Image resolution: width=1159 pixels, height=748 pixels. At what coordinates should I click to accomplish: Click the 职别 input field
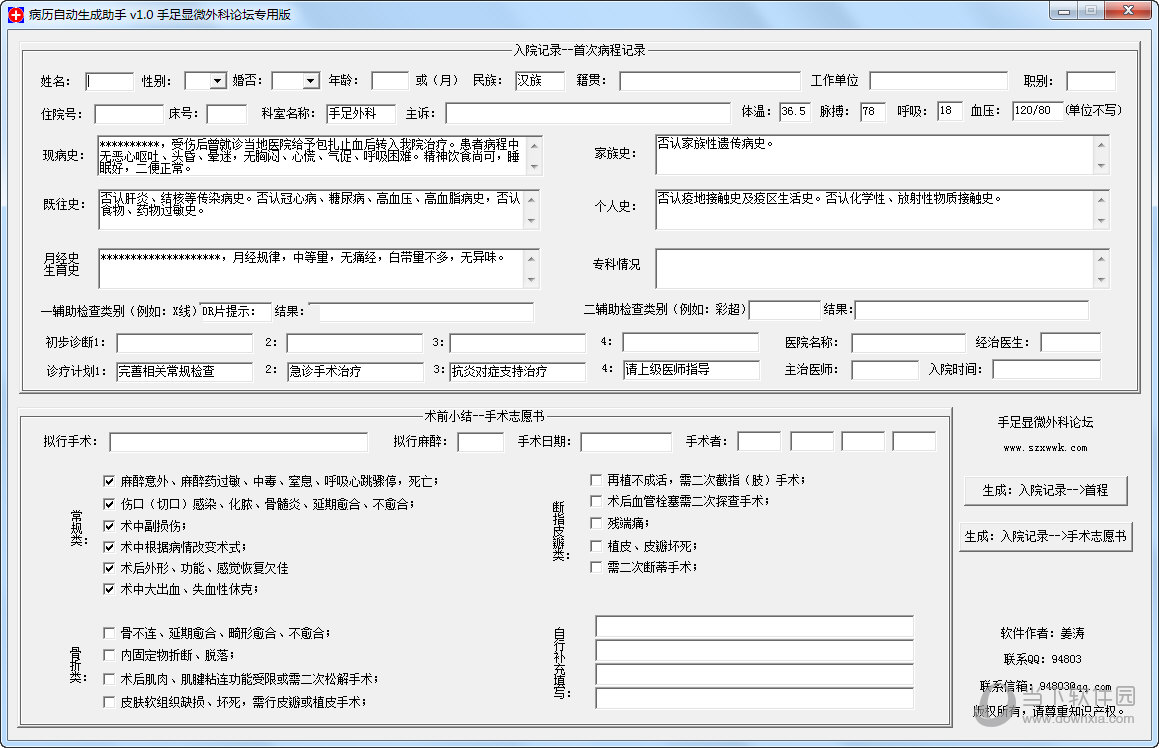coord(1090,81)
